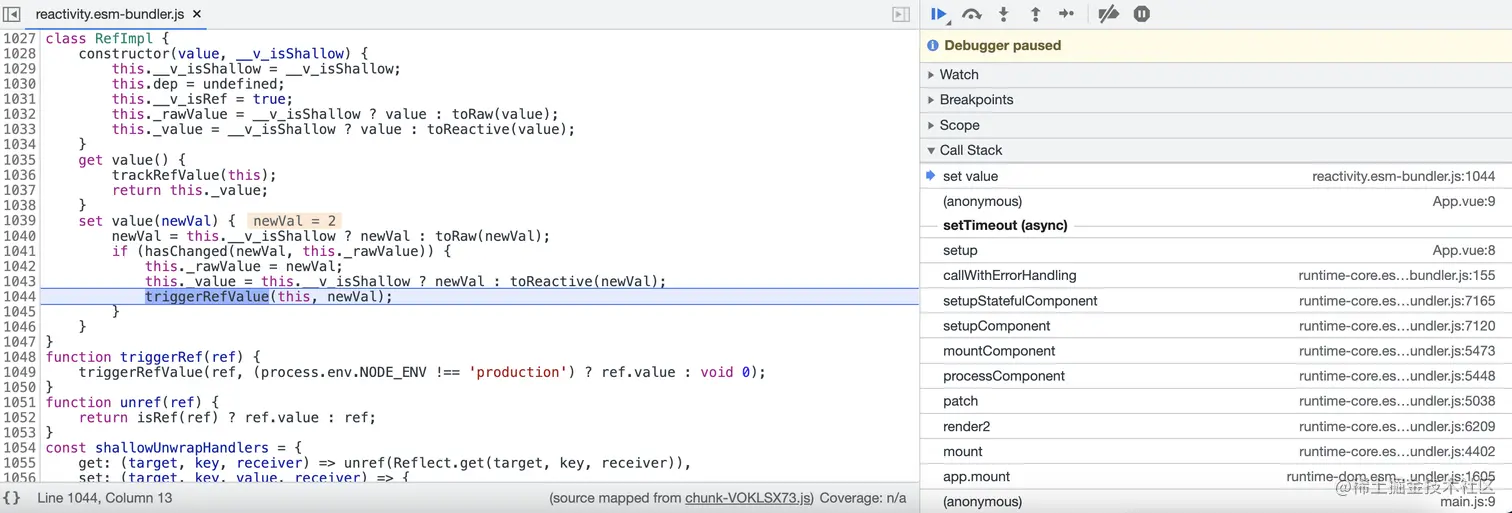Screen dimensions: 1512x513
Task: Click the 'Coverage: n/a' status text
Action: pos(862,497)
